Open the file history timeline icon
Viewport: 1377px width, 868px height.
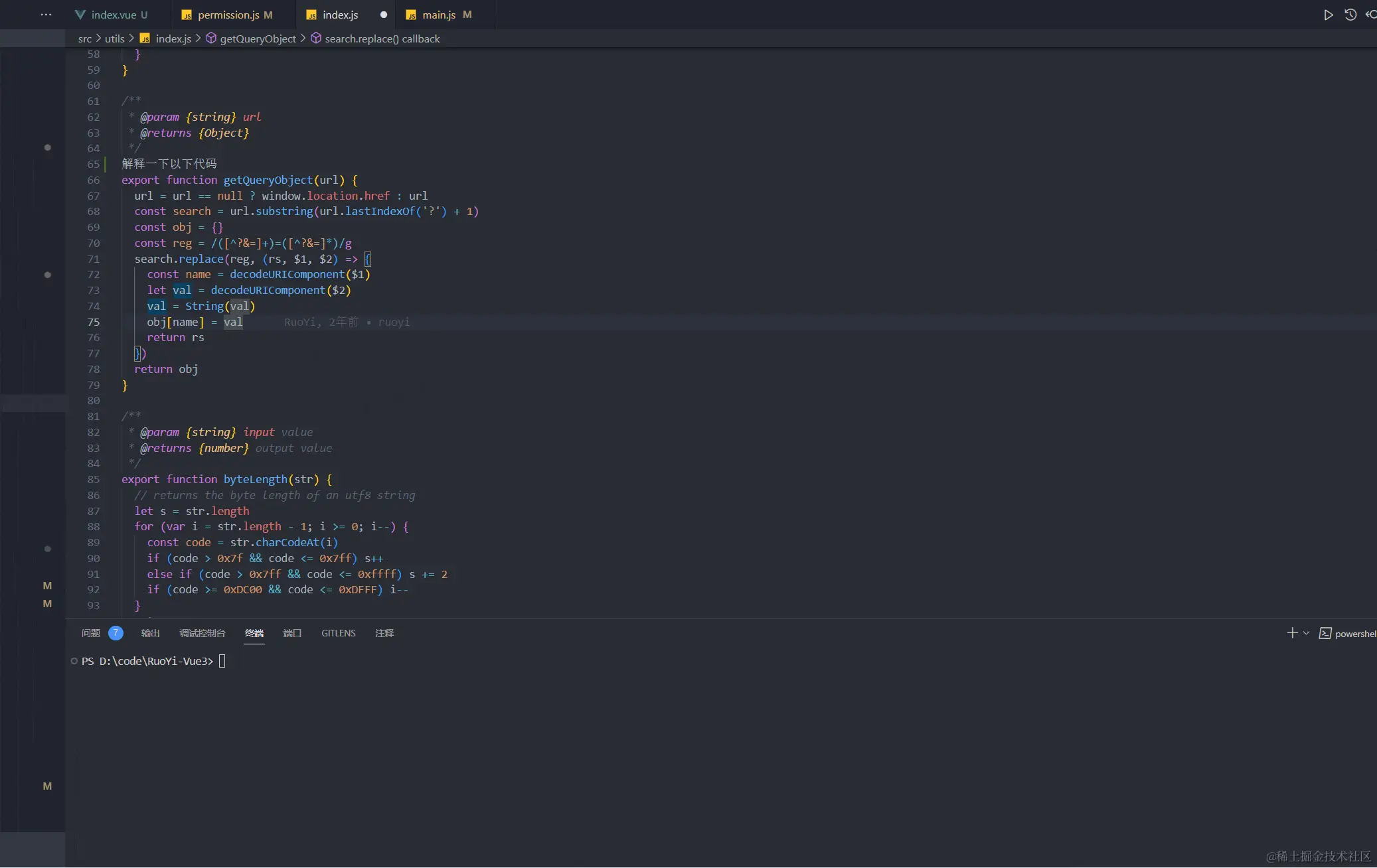pyautogui.click(x=1350, y=15)
